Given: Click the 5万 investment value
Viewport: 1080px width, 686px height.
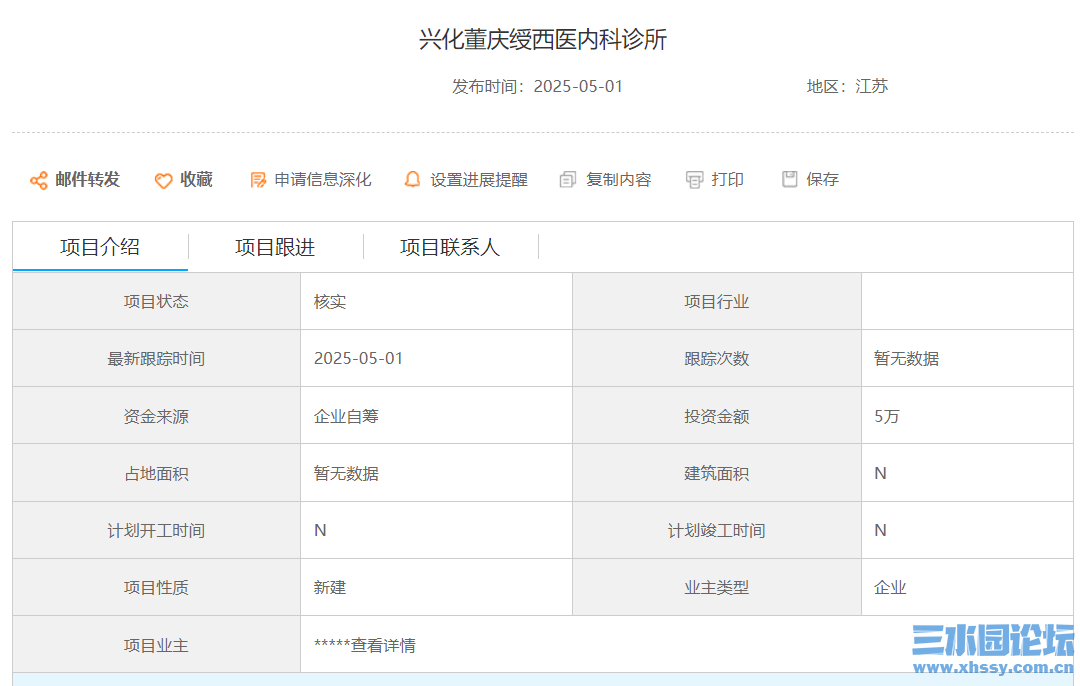Looking at the screenshot, I should click(887, 416).
